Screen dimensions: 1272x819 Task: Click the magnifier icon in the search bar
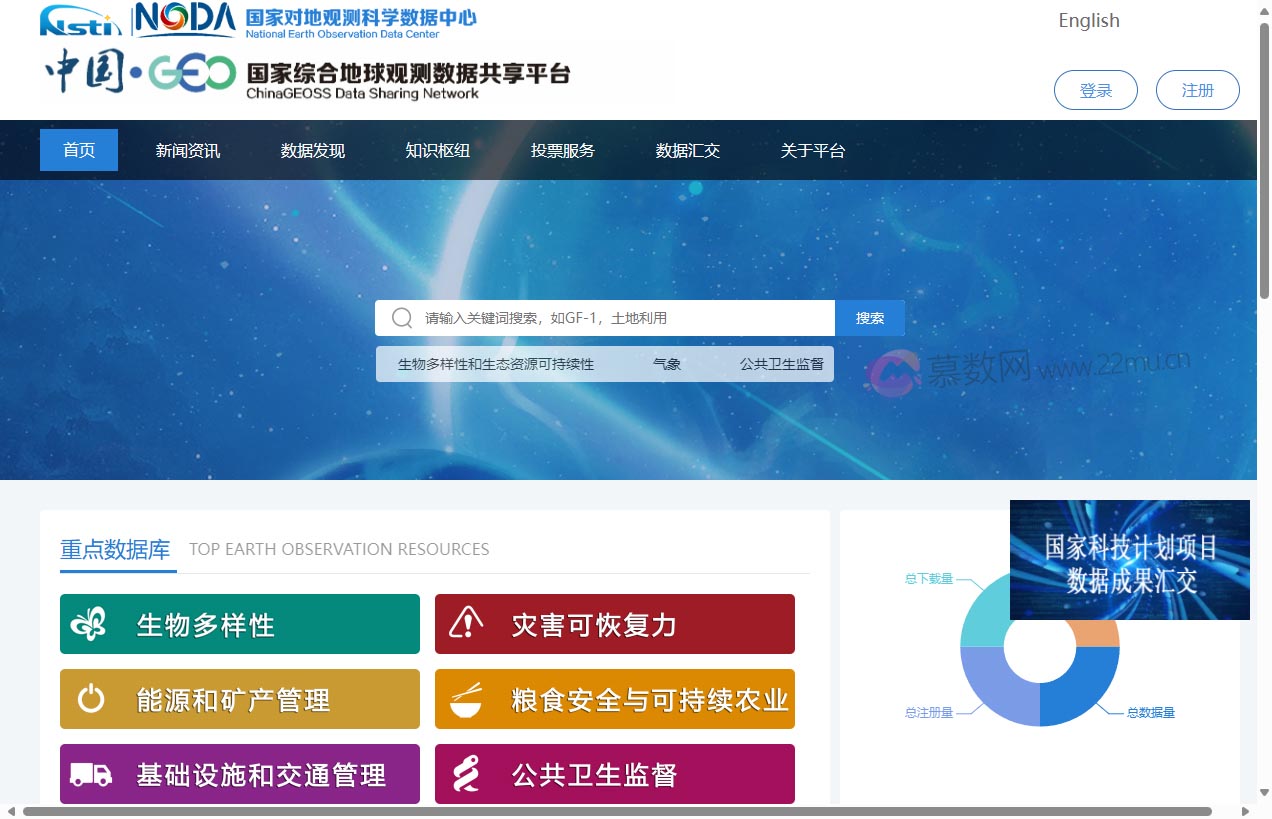pos(401,317)
